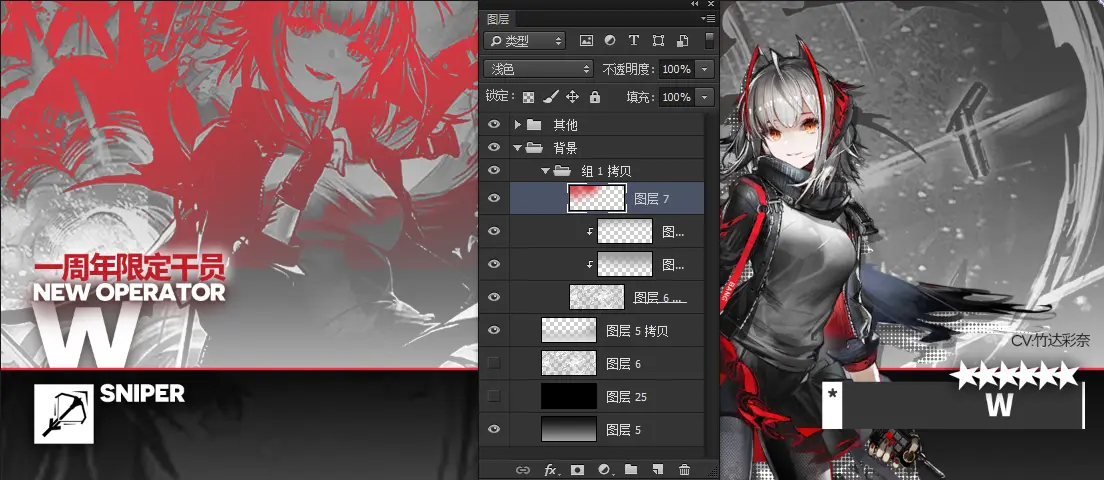Click the link layers icon
1104x480 pixels.
[x=523, y=470]
